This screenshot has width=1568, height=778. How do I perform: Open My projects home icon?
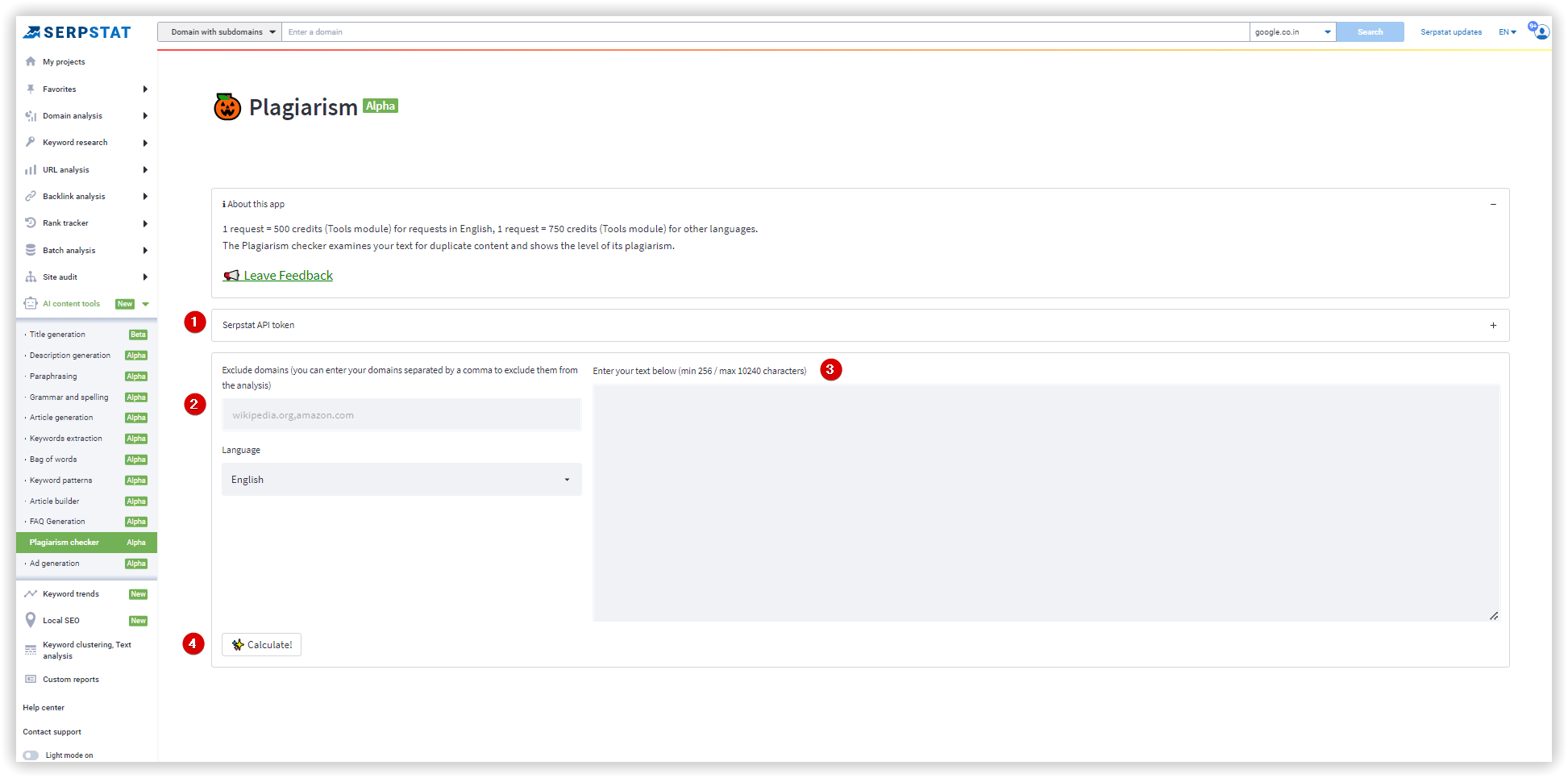[31, 61]
